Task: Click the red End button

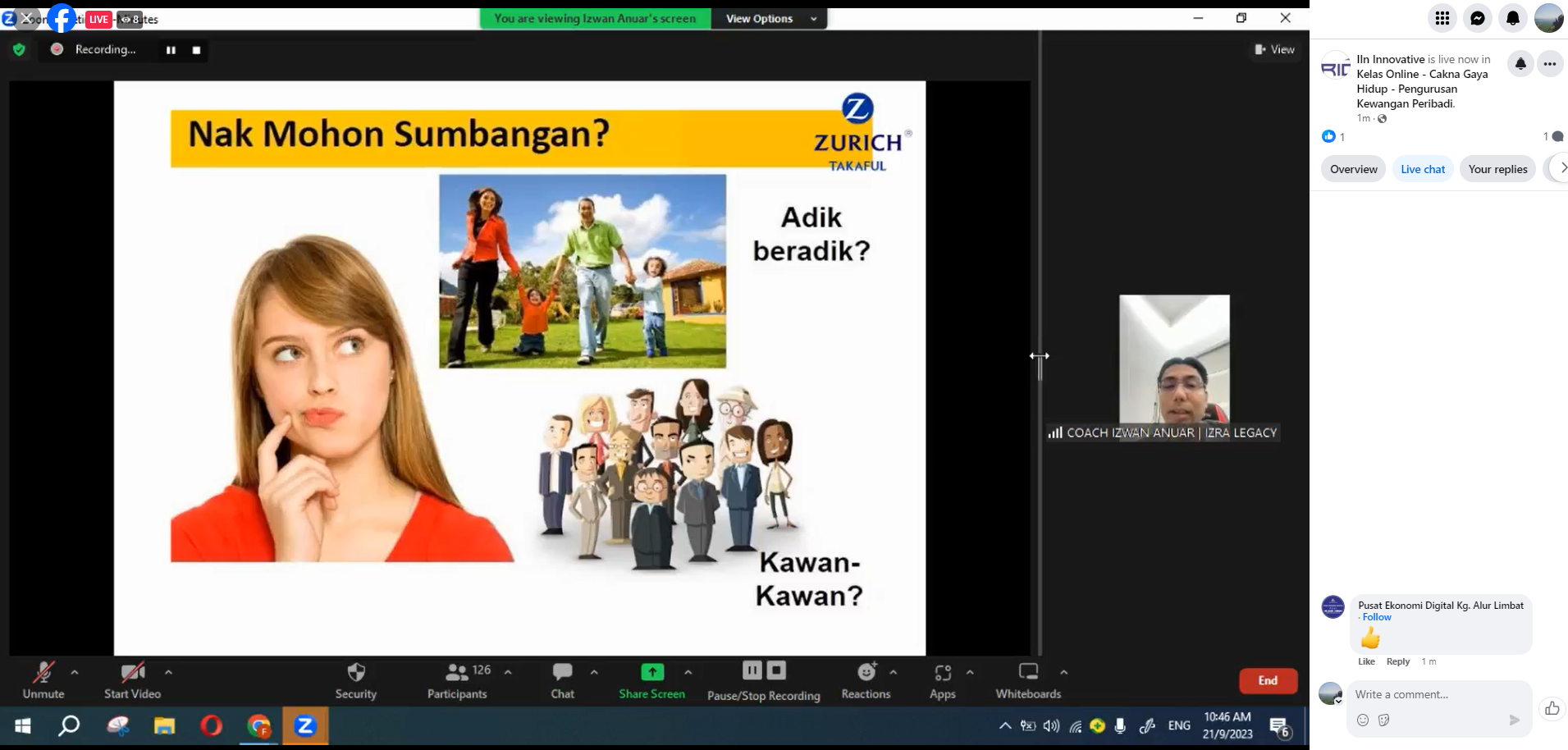Action: coord(1268,680)
